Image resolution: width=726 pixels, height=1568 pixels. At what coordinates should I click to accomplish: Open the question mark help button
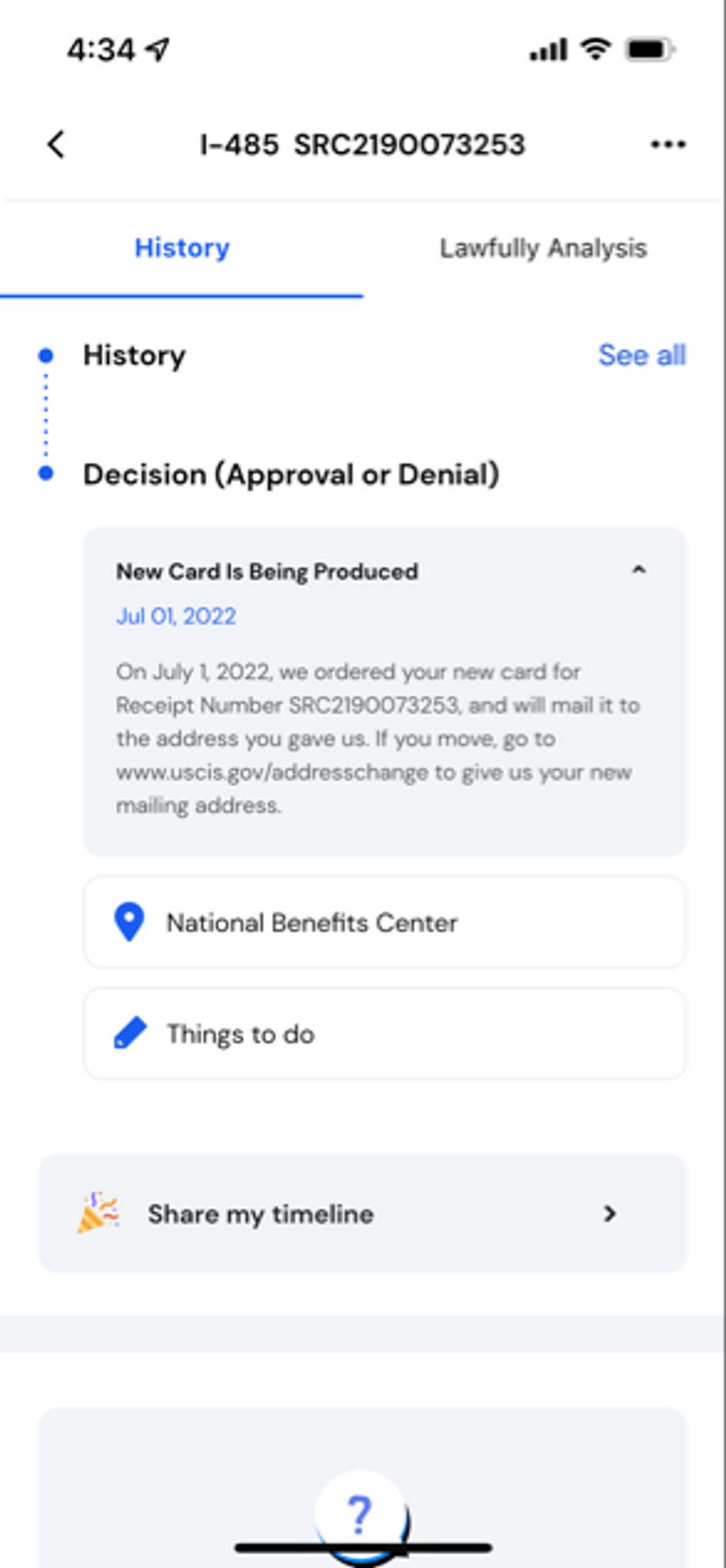[360, 1514]
